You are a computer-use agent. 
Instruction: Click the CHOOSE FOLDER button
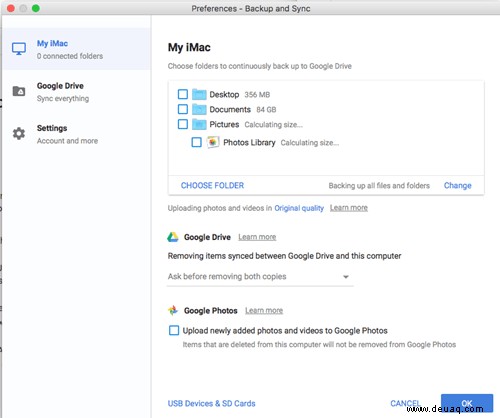pos(212,185)
